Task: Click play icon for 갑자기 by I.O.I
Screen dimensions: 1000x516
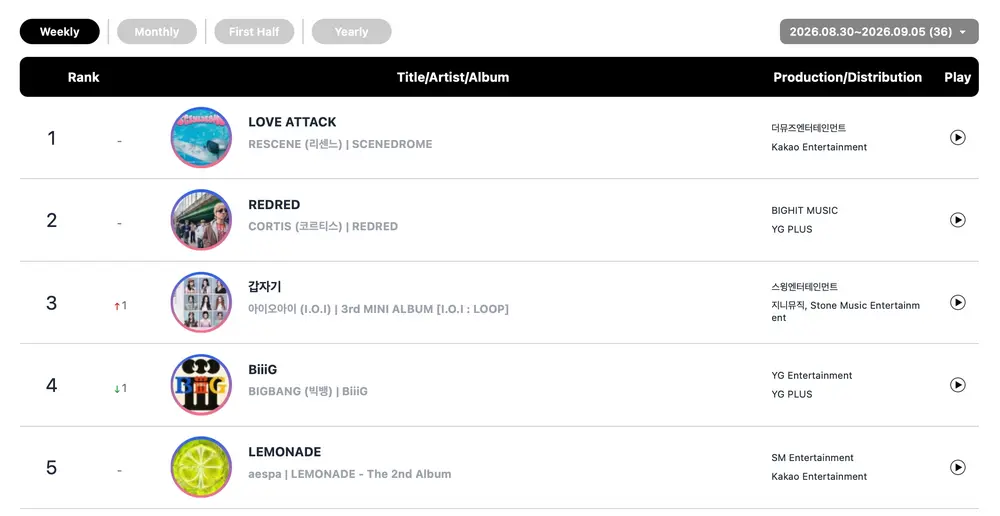Action: tap(957, 302)
